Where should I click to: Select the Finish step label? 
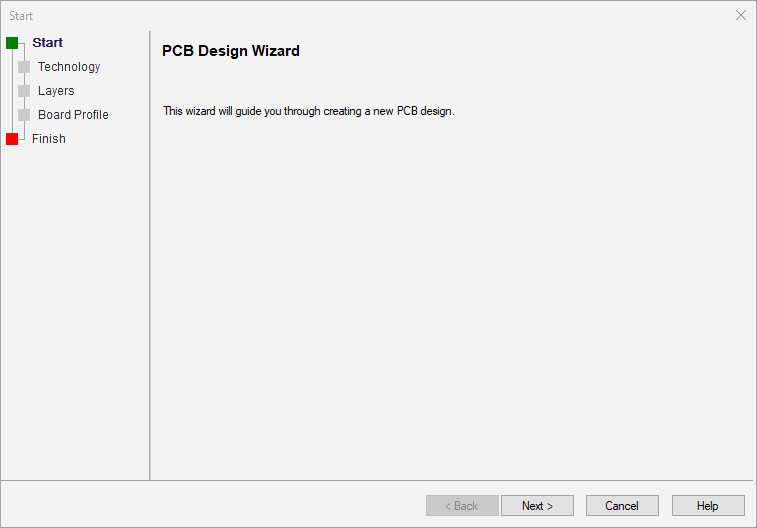(49, 139)
